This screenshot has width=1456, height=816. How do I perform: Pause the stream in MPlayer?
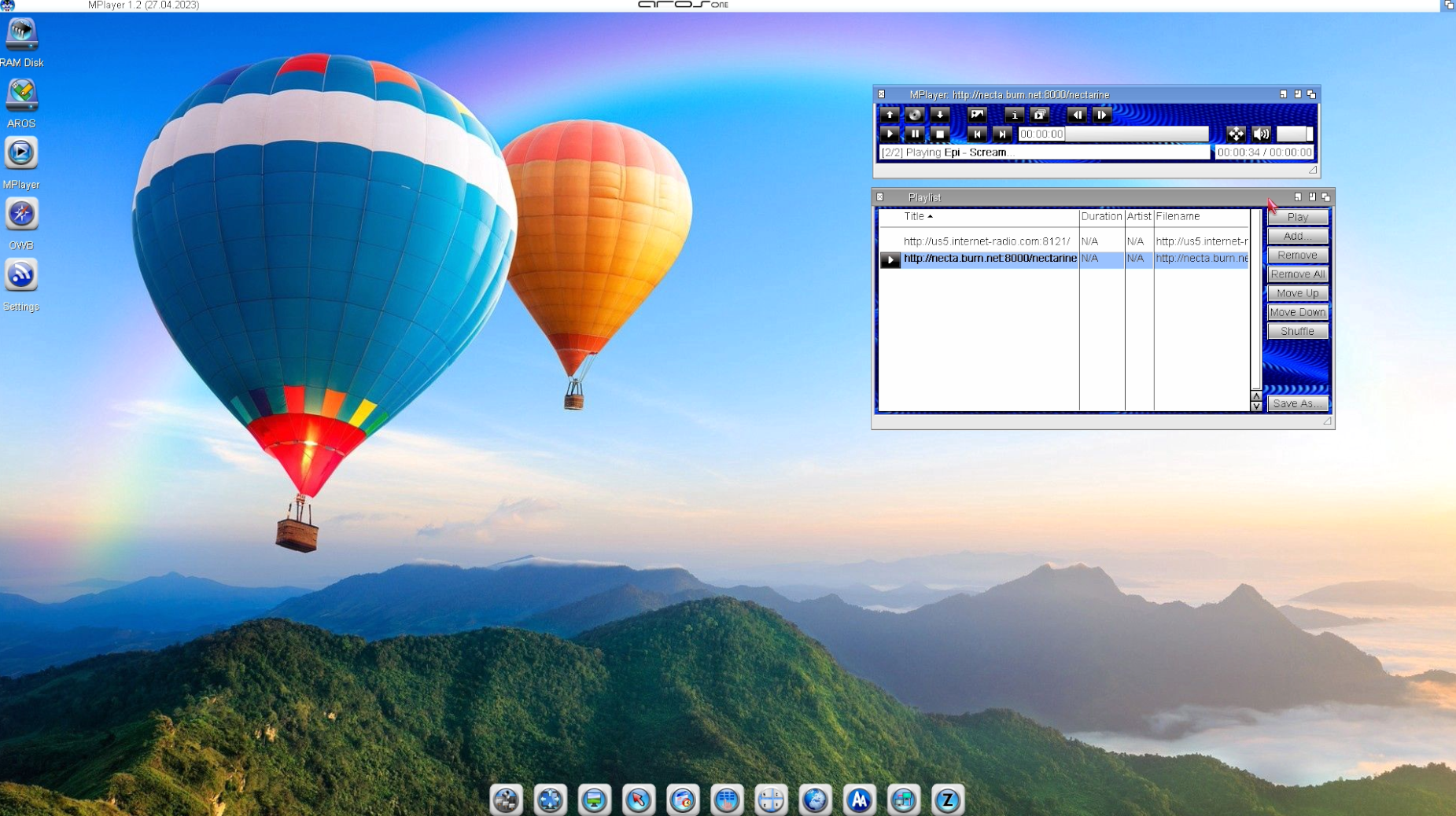point(915,134)
